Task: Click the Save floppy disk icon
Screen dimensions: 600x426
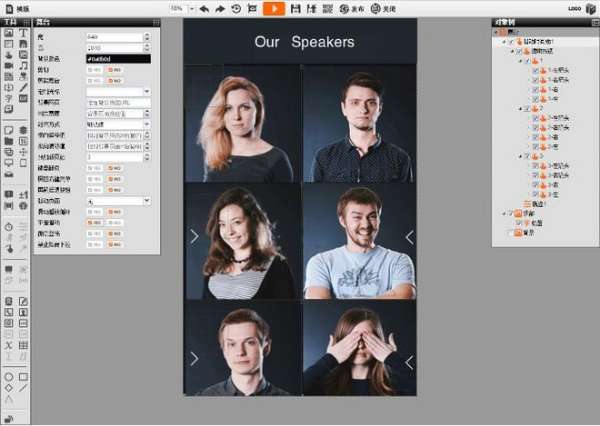Action: point(295,8)
